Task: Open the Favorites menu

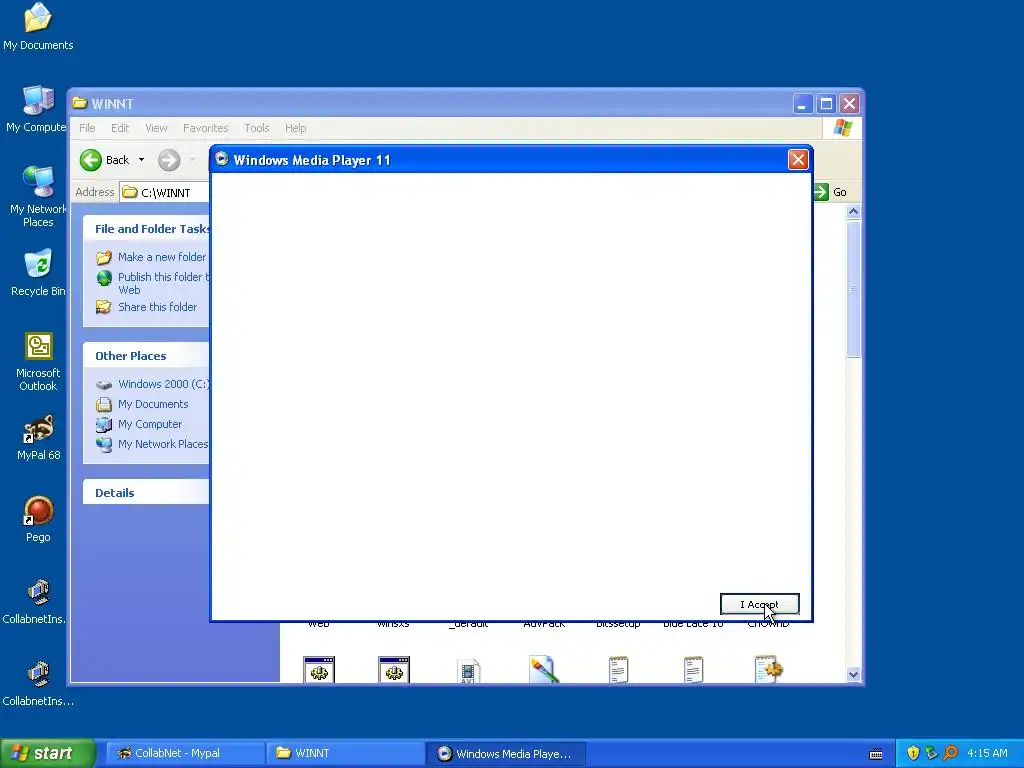Action: point(206,128)
